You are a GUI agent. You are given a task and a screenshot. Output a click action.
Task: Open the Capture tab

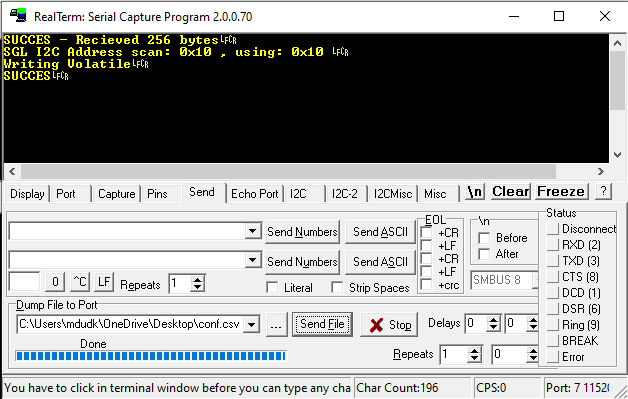[x=117, y=194]
